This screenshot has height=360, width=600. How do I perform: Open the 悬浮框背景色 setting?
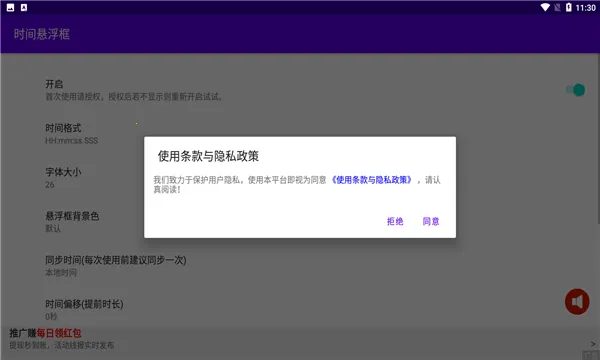coord(300,222)
